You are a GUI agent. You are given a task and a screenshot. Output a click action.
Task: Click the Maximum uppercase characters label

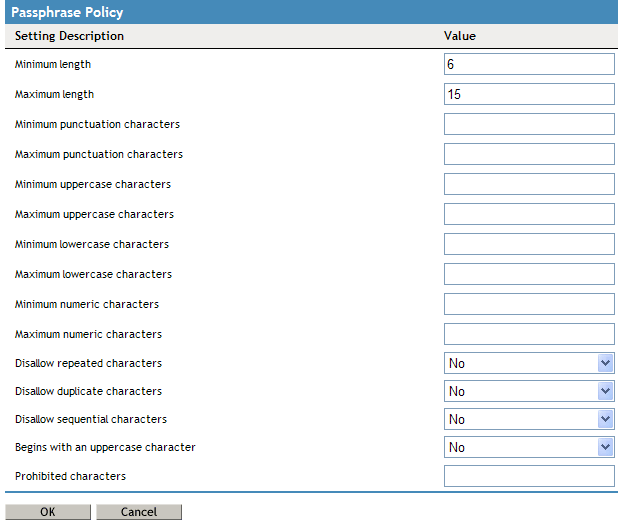(x=94, y=214)
